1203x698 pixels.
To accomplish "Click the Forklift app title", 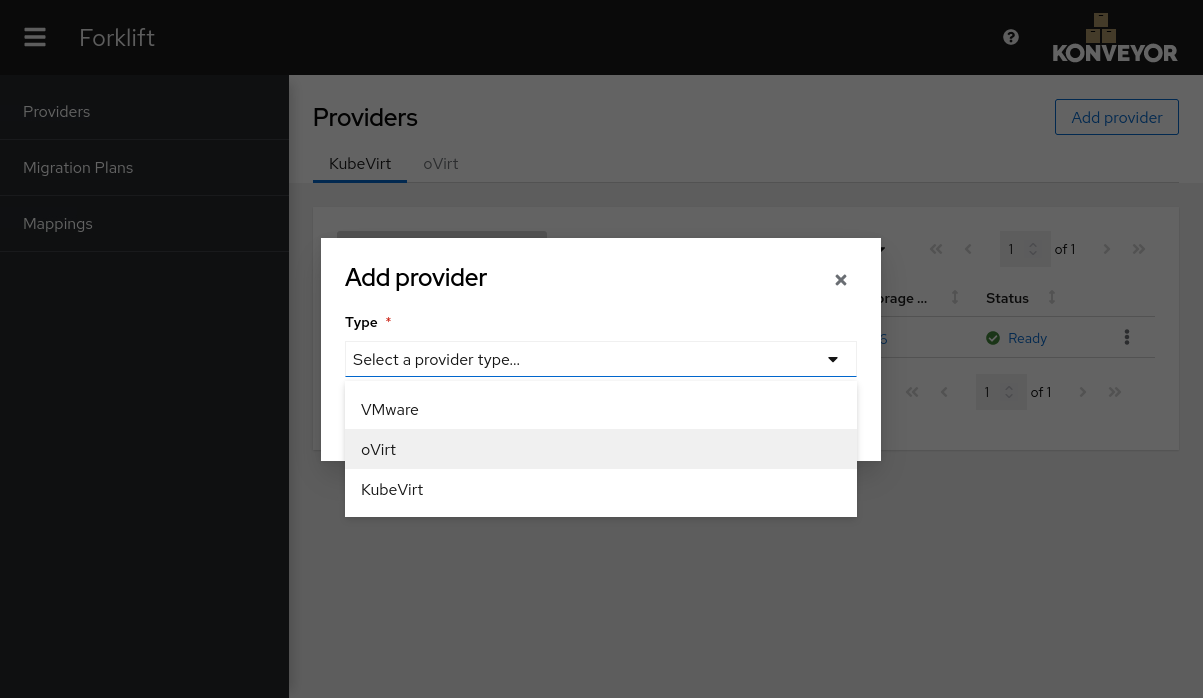I will tap(117, 38).
